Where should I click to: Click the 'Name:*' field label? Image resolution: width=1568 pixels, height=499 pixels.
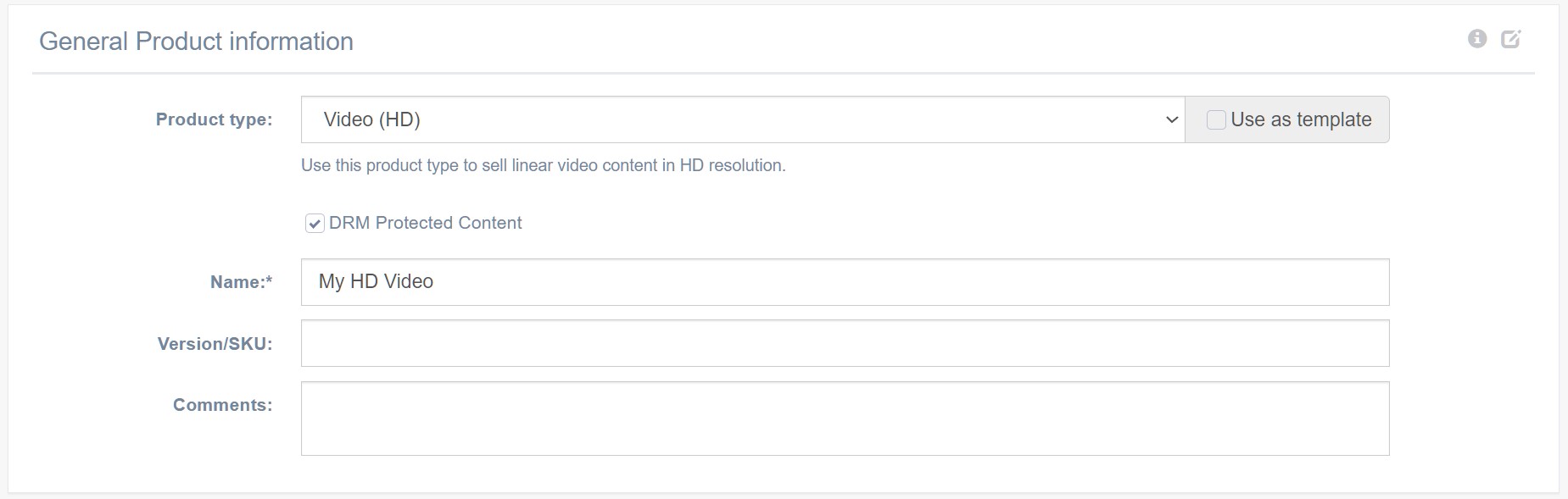[241, 282]
